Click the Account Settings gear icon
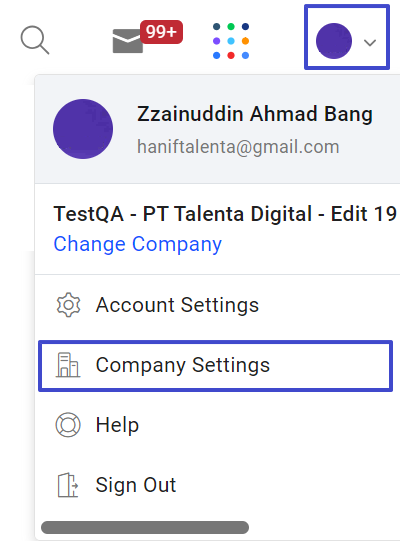Screen dimensions: 400x541 (x=68, y=305)
